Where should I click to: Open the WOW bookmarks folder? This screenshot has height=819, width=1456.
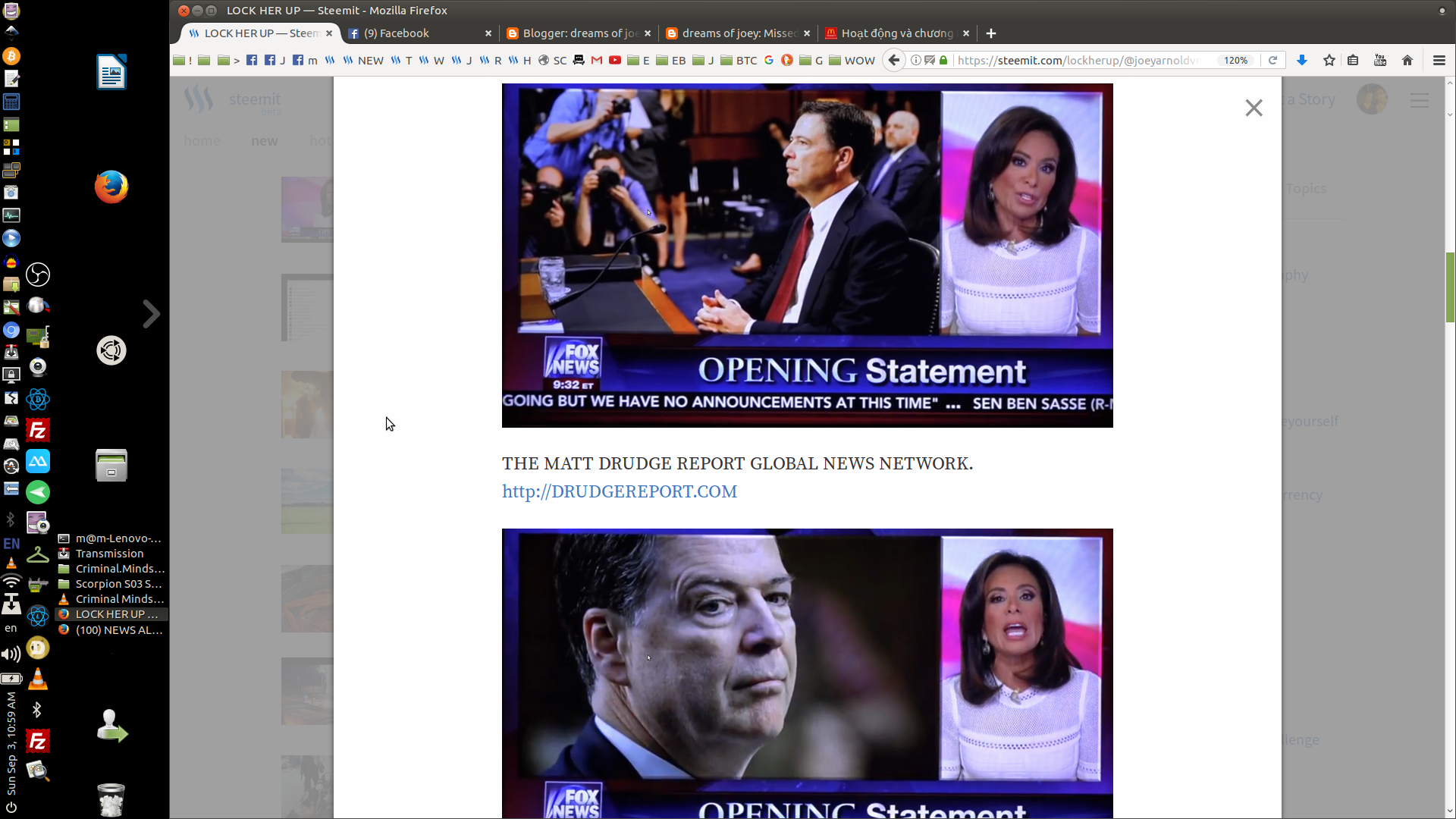[x=852, y=60]
